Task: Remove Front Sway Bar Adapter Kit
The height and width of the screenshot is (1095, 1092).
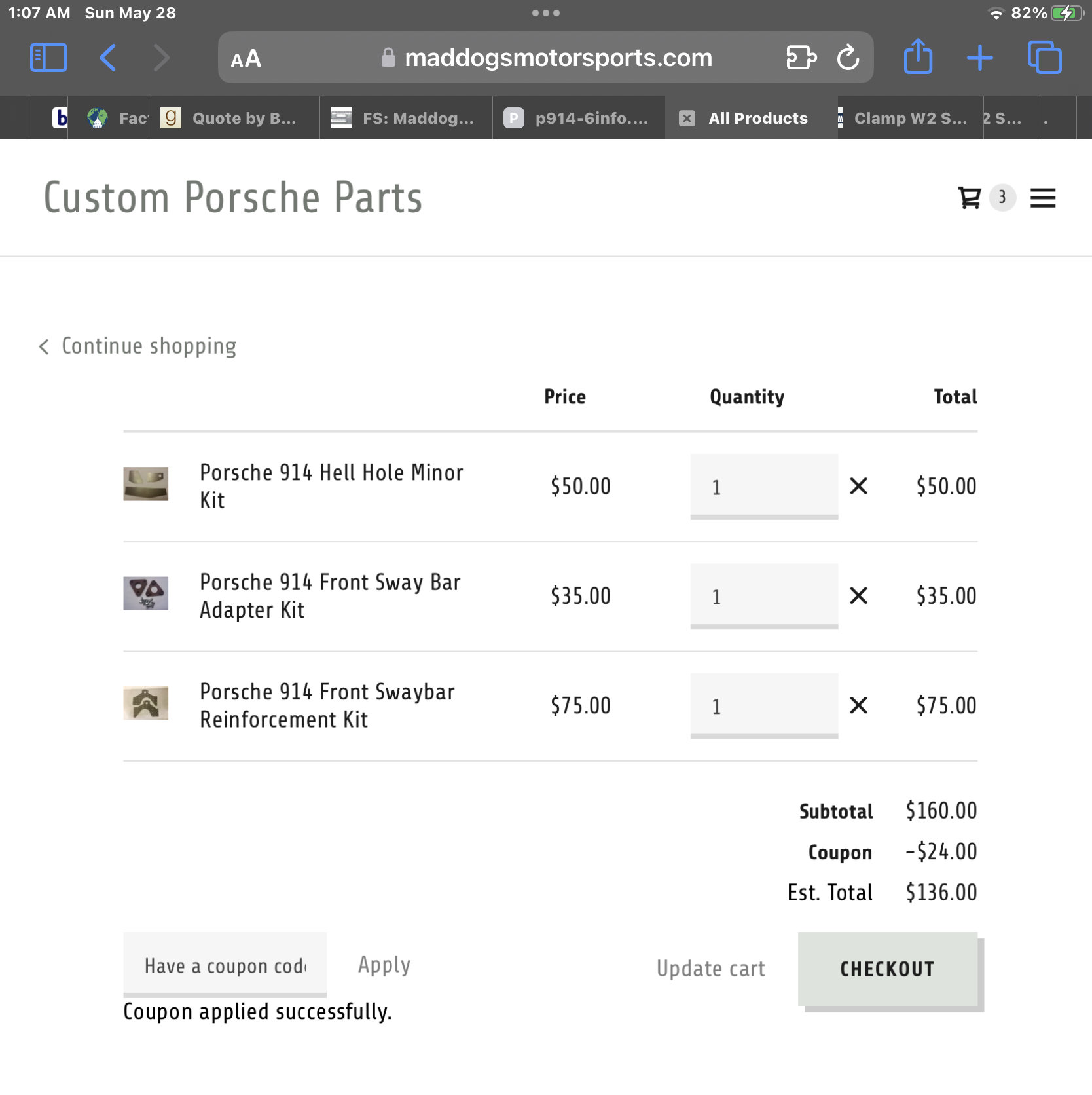Action: 858,595
